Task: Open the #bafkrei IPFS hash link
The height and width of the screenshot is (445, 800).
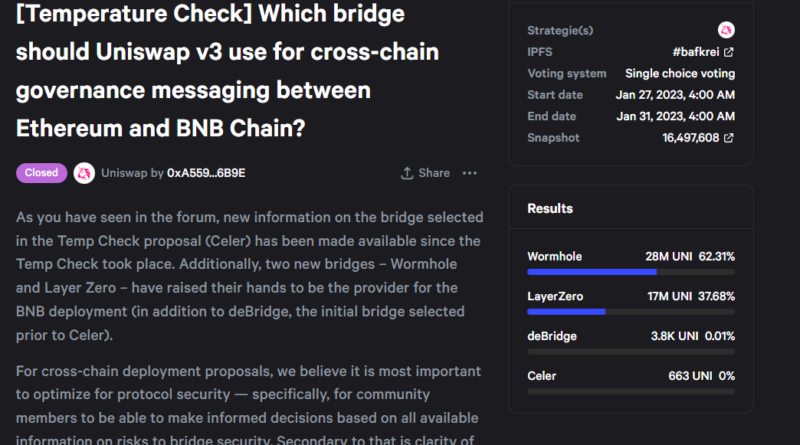Action: tap(694, 52)
